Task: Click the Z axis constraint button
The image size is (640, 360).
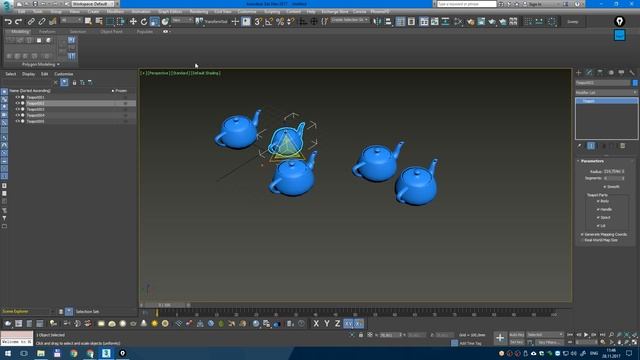Action: click(x=337, y=324)
